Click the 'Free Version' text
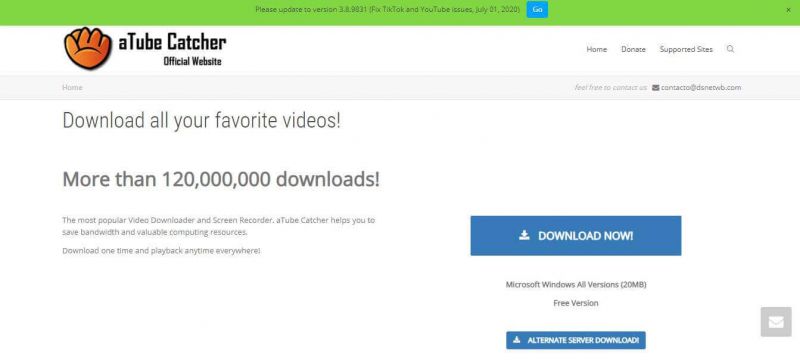Image resolution: width=800 pixels, height=360 pixels. click(x=576, y=303)
